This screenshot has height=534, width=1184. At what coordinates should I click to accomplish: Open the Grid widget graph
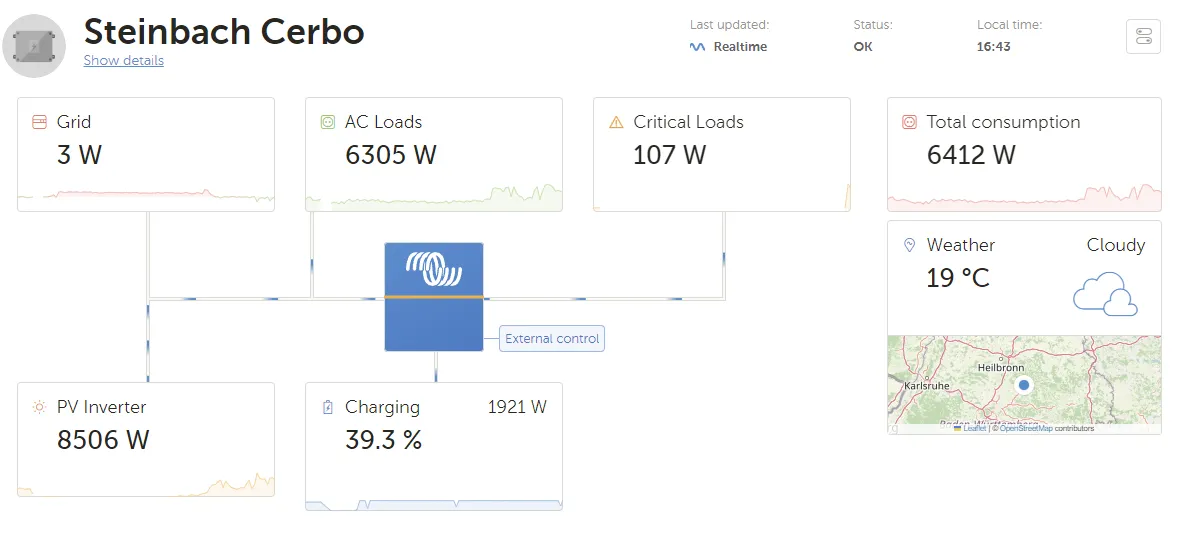tap(146, 196)
